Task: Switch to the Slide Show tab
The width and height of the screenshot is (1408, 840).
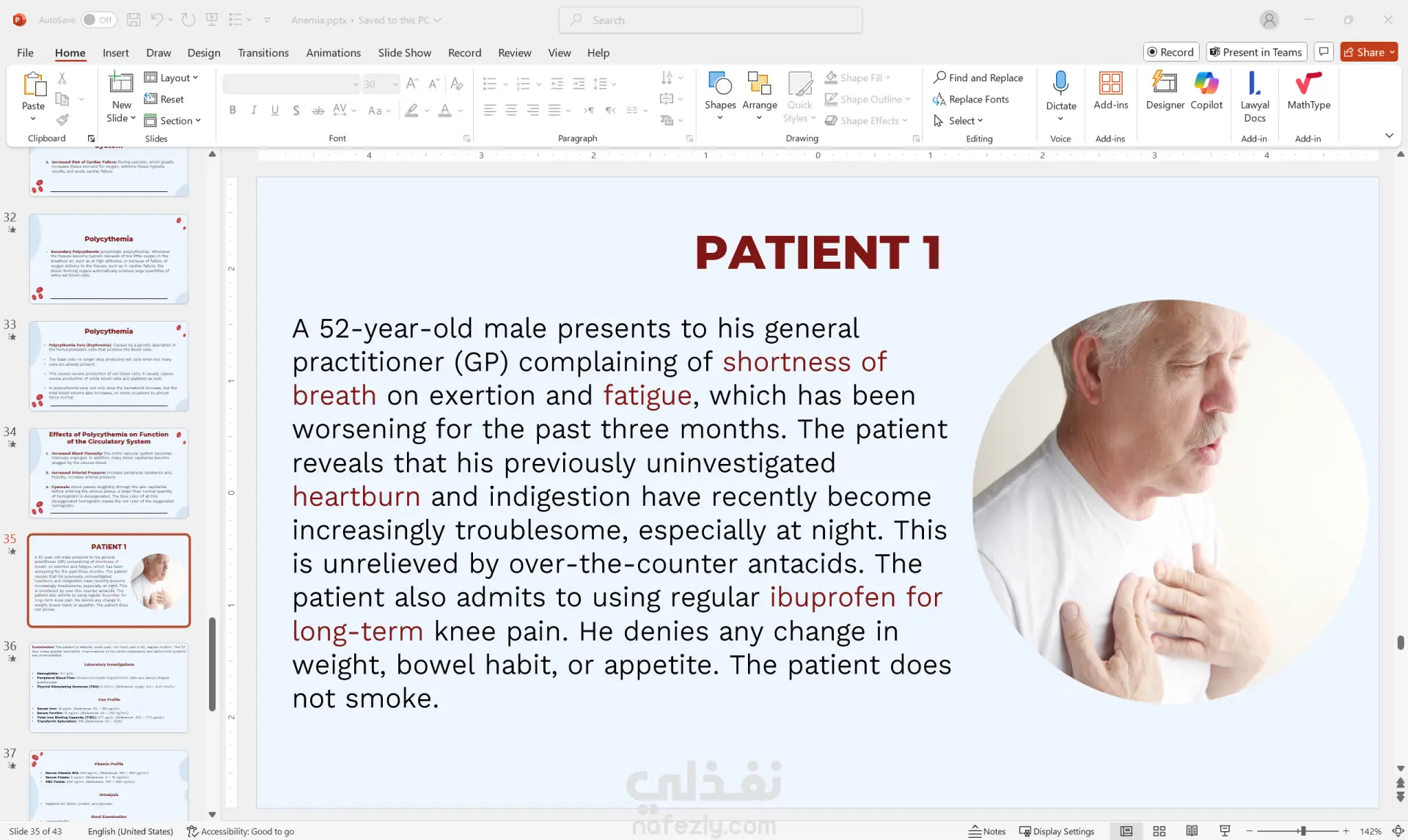Action: [x=404, y=53]
